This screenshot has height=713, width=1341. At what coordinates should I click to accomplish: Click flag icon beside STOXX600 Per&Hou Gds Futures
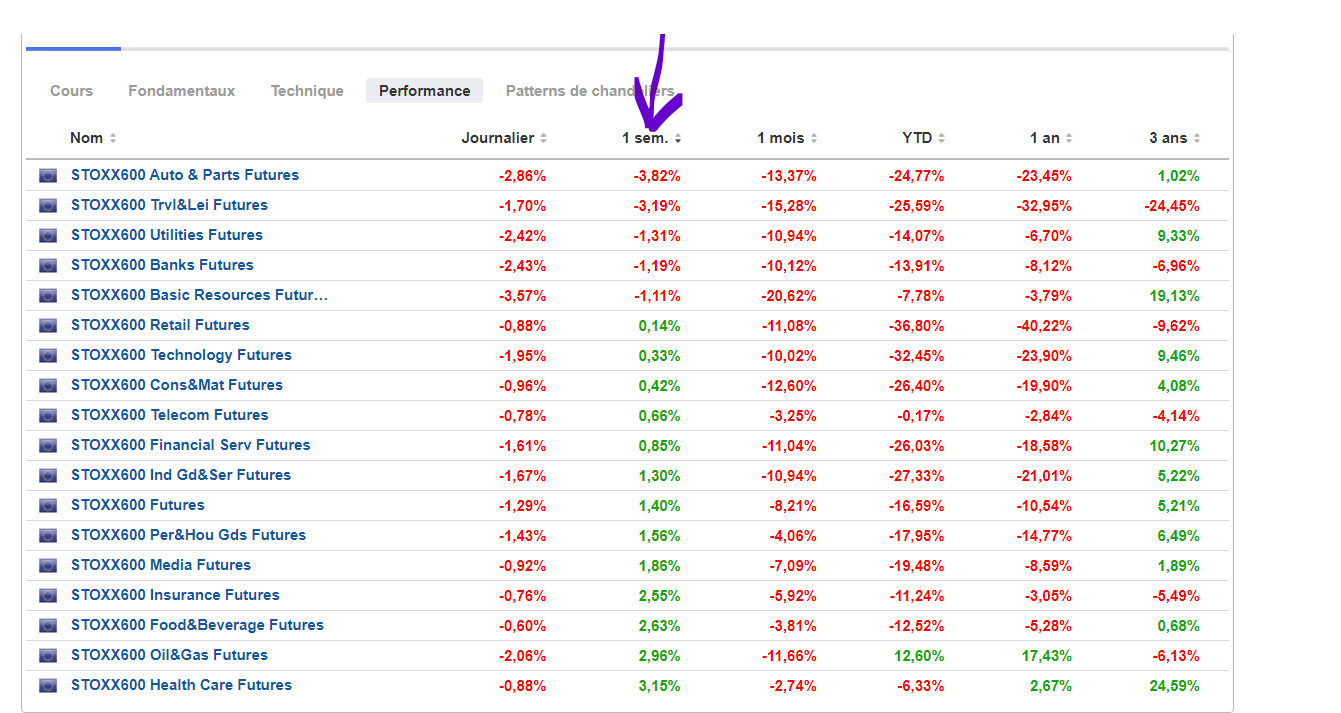tap(48, 535)
